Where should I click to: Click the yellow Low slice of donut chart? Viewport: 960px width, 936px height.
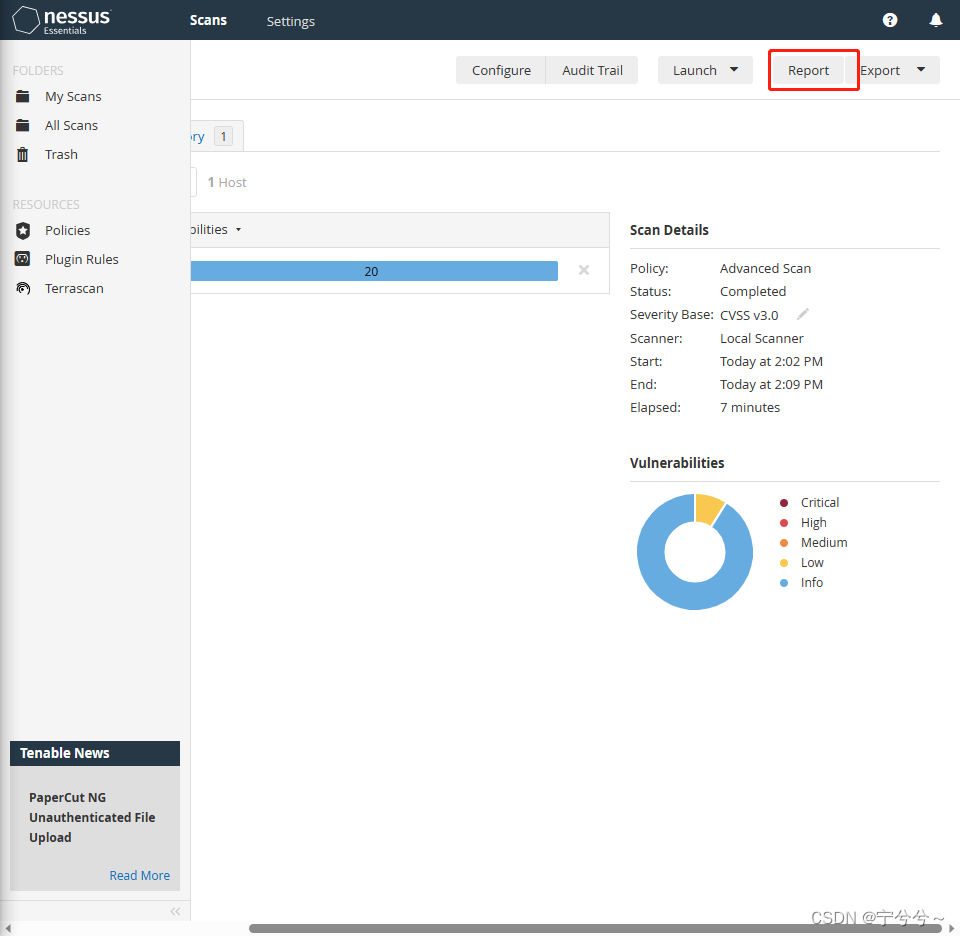[x=709, y=508]
